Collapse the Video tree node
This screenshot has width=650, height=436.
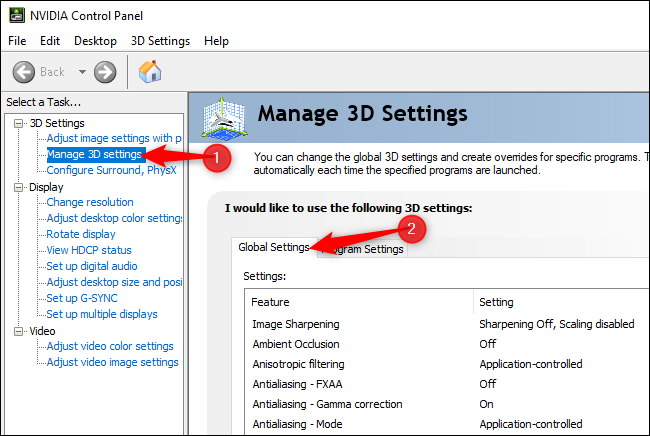[x=20, y=331]
